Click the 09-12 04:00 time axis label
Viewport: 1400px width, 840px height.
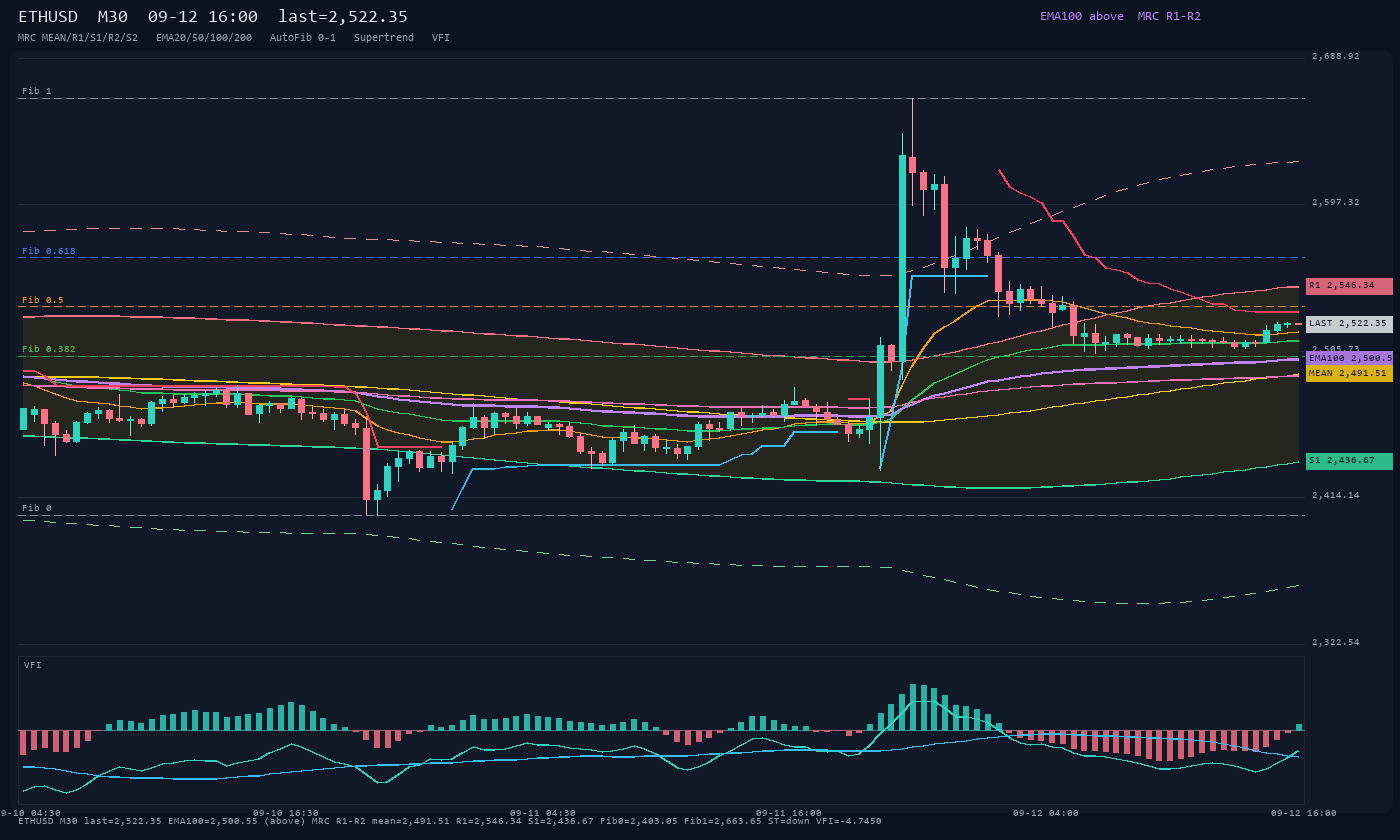tap(1046, 813)
